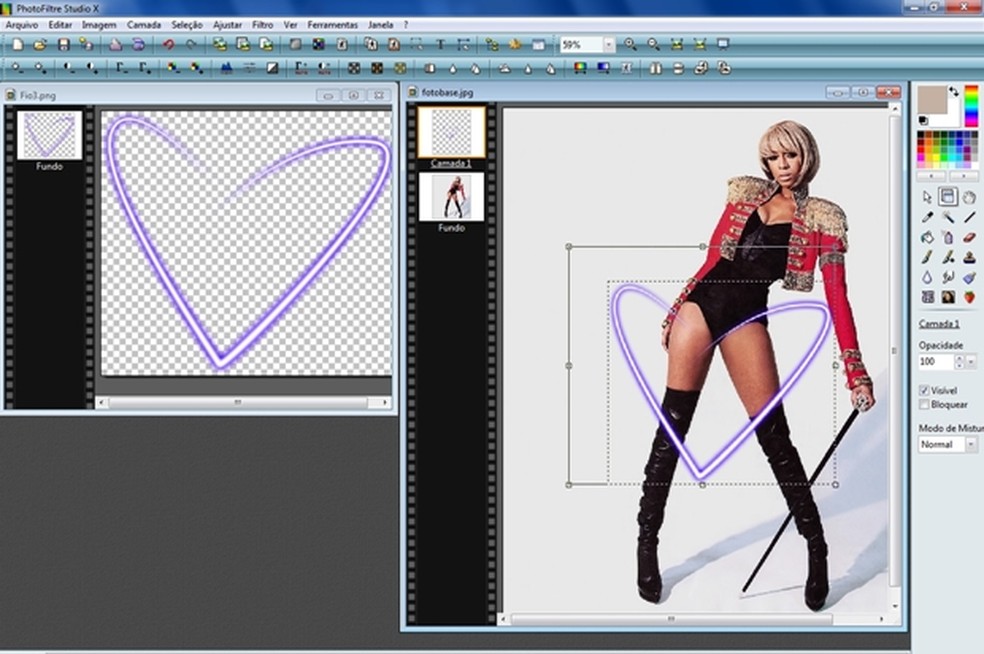This screenshot has width=984, height=654.
Task: Pick a color from rainbow spectrum strip
Action: (x=971, y=105)
